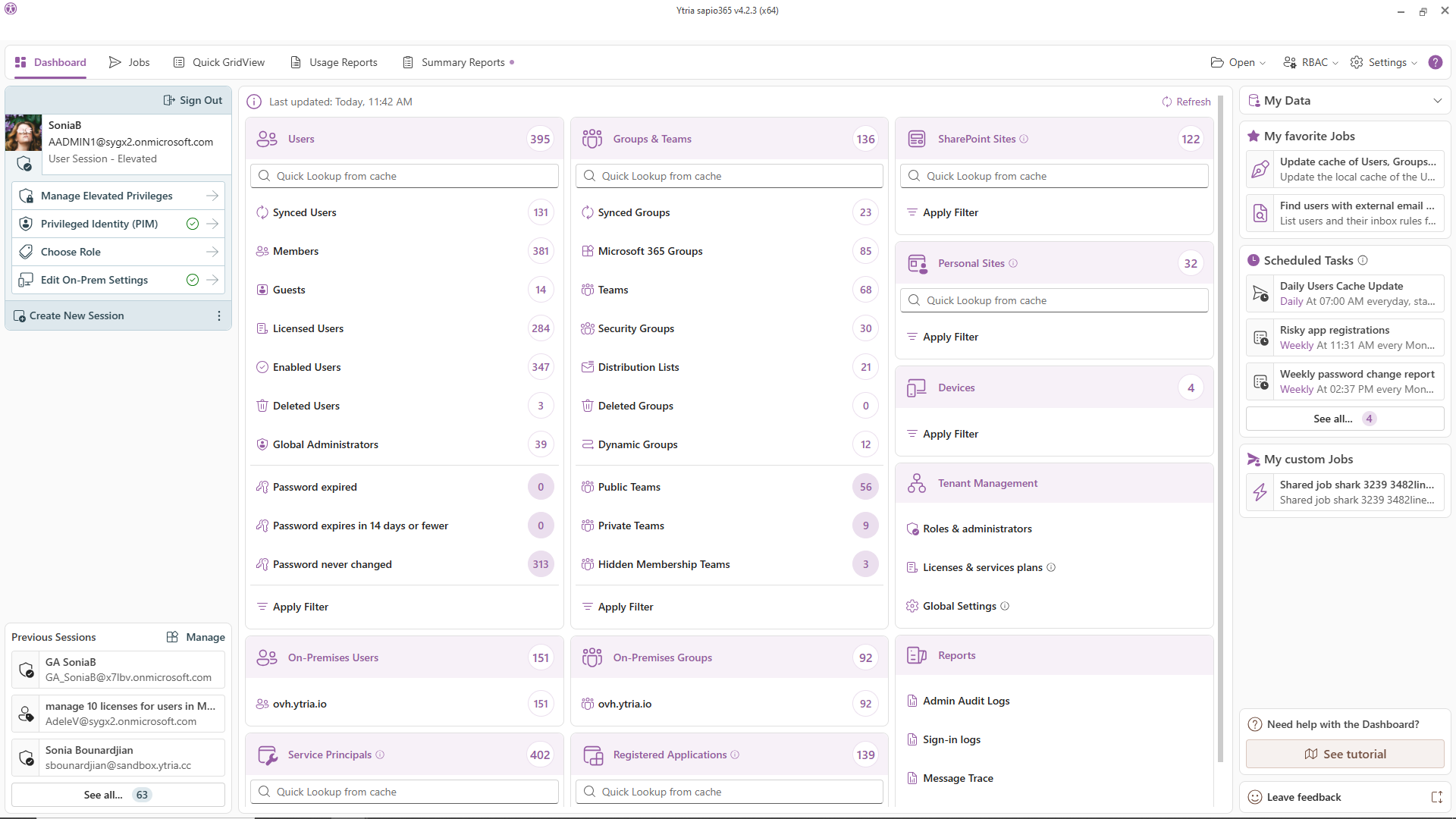Click the Tenant Management icon
Screen dimensions: 1456x819
[917, 483]
